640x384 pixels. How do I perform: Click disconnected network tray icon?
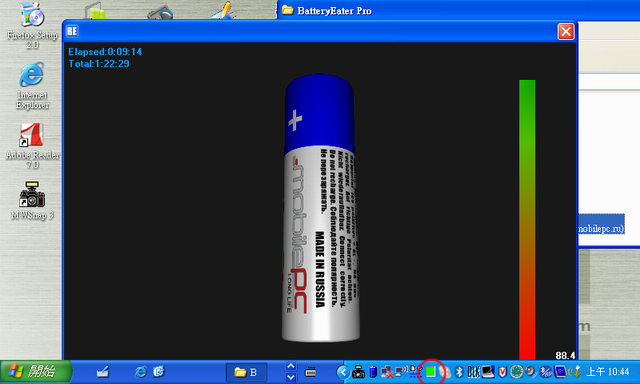click(x=387, y=372)
